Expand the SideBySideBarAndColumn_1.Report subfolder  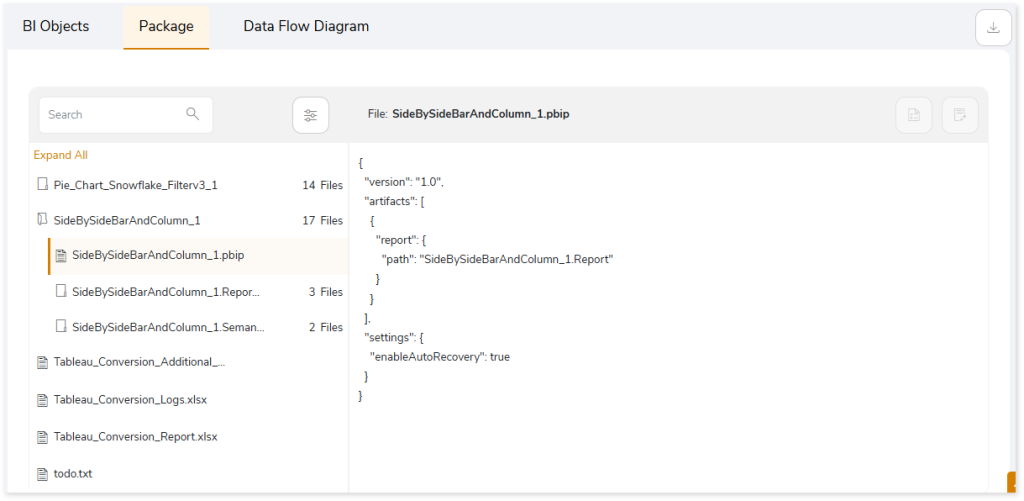click(199, 292)
